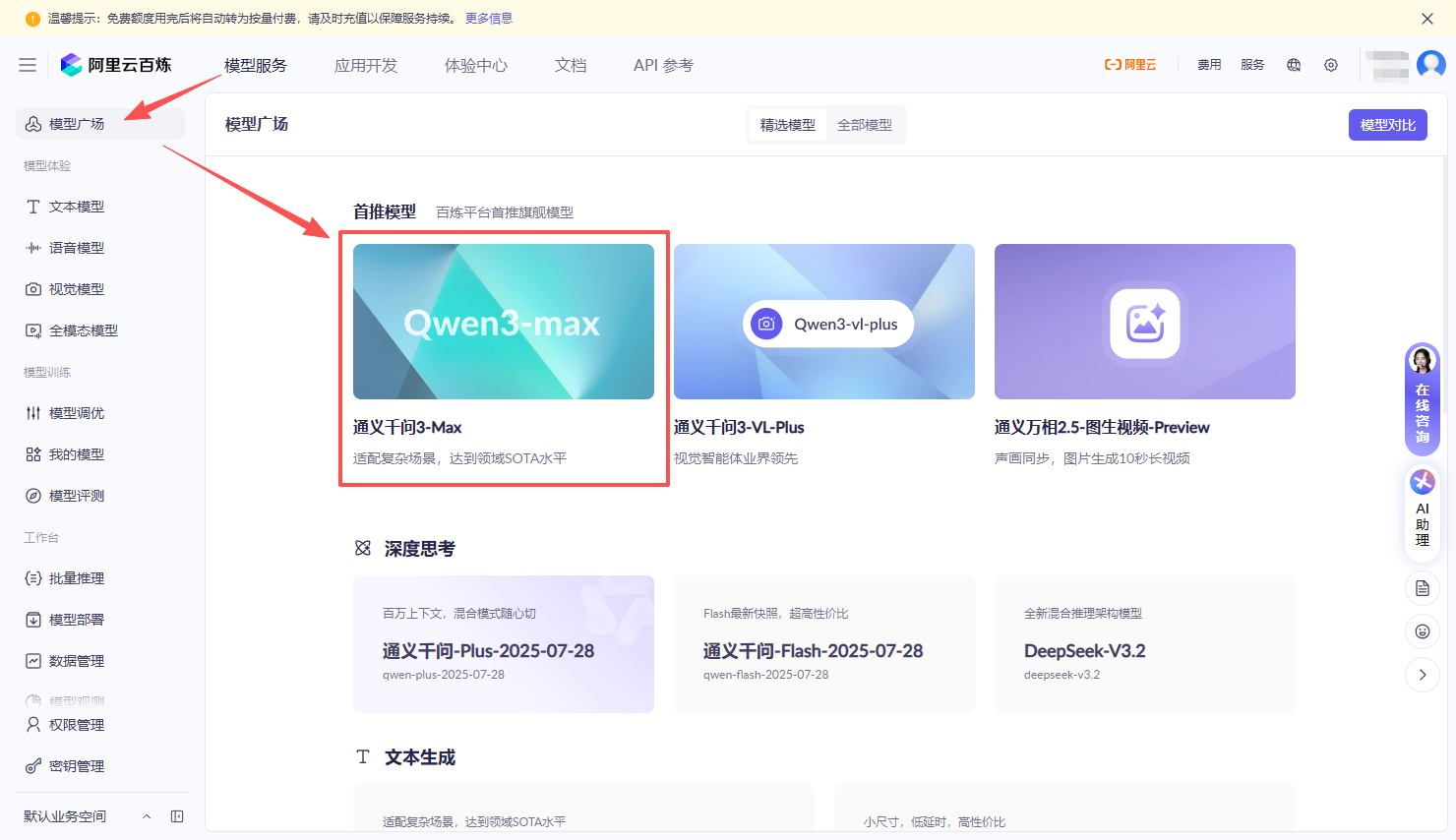Viewport: 1456px width, 840px height.
Task: Open the 应用开发 top menu tab
Action: point(366,65)
